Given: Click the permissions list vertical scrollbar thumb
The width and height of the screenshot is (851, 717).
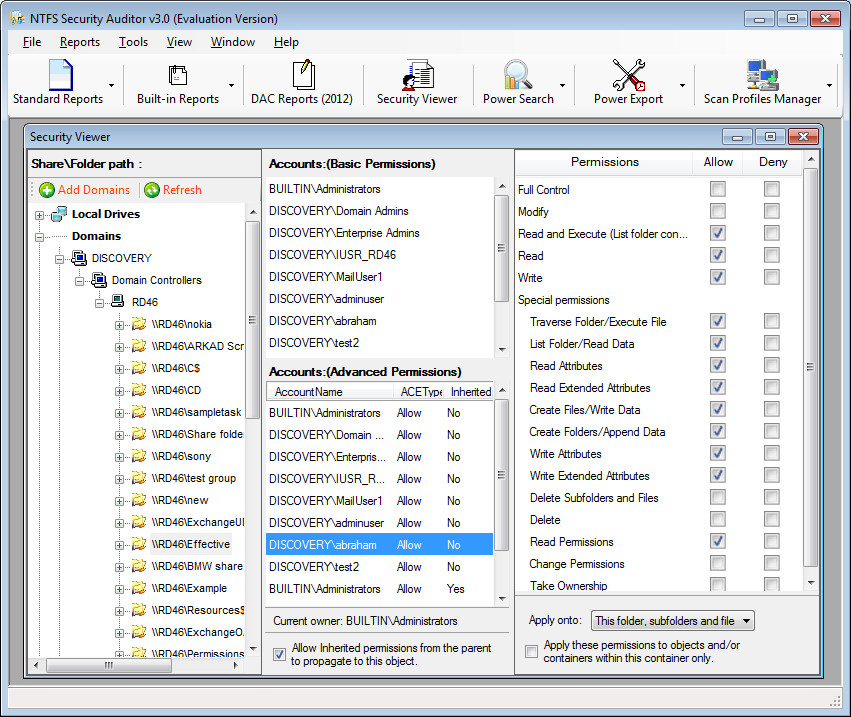Looking at the screenshot, I should (810, 367).
